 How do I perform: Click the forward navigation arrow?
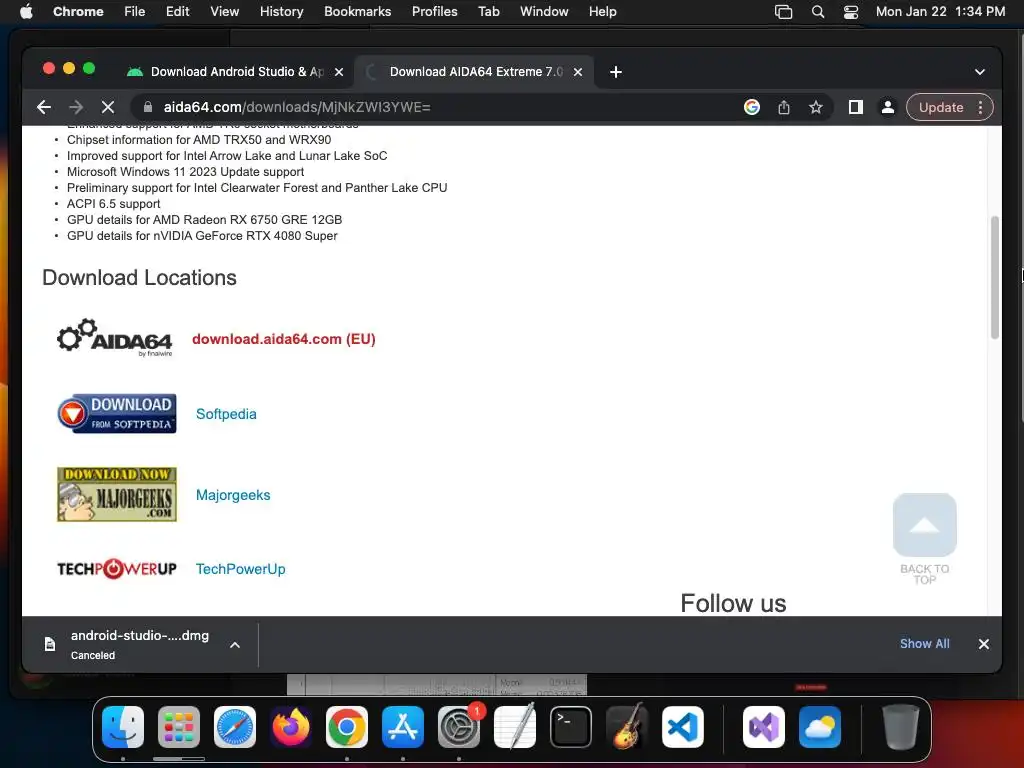(x=76, y=107)
